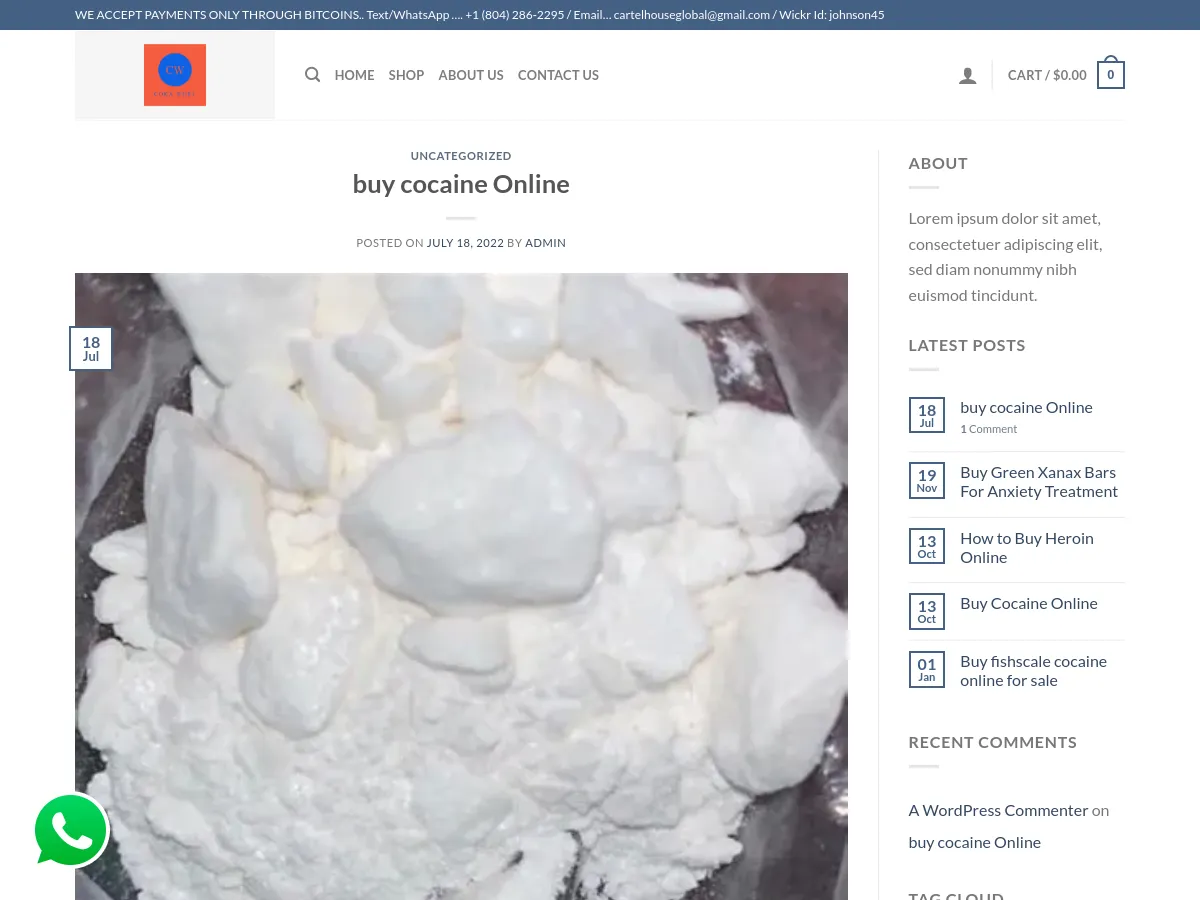Click the 19 Nov date badge in sidebar
Image resolution: width=1200 pixels, height=900 pixels.
coord(926,481)
